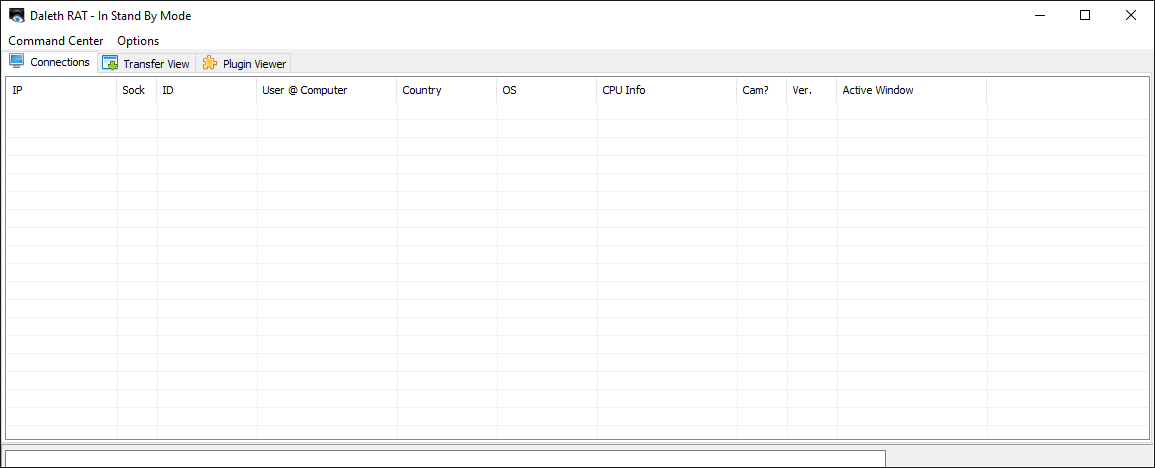Click the status bar field at bottom

(445, 458)
